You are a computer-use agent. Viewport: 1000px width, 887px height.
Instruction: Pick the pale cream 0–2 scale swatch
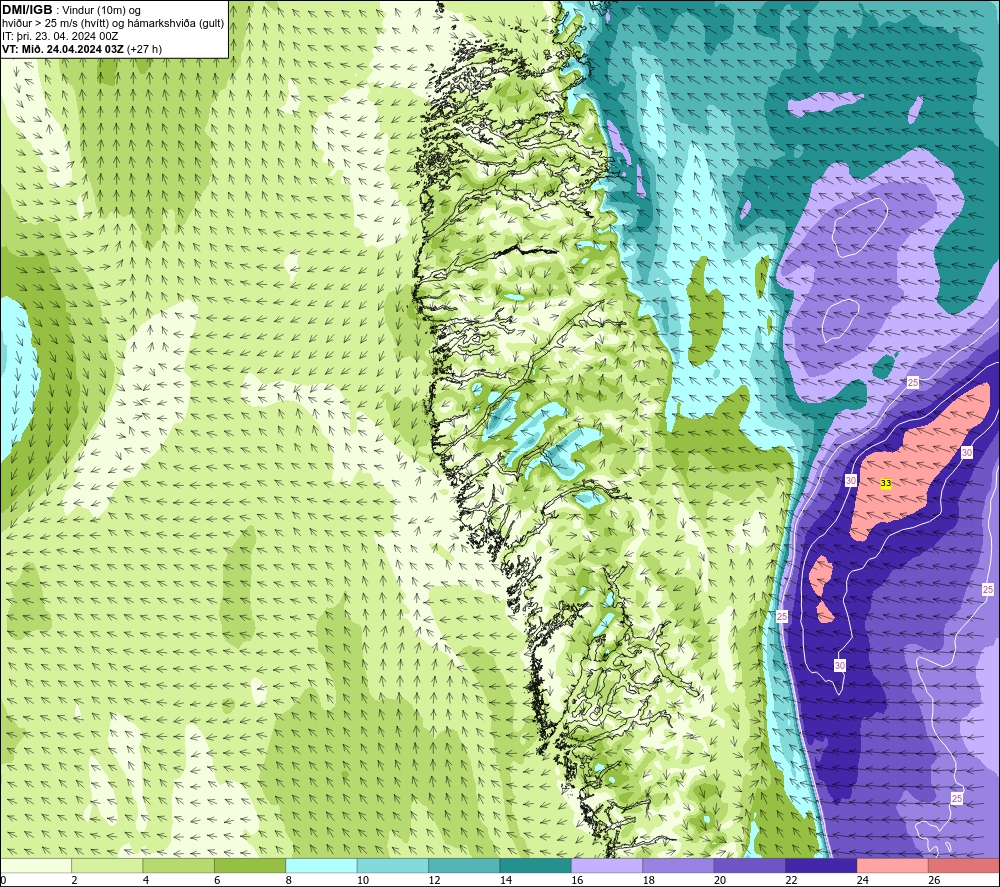pyautogui.click(x=36, y=865)
